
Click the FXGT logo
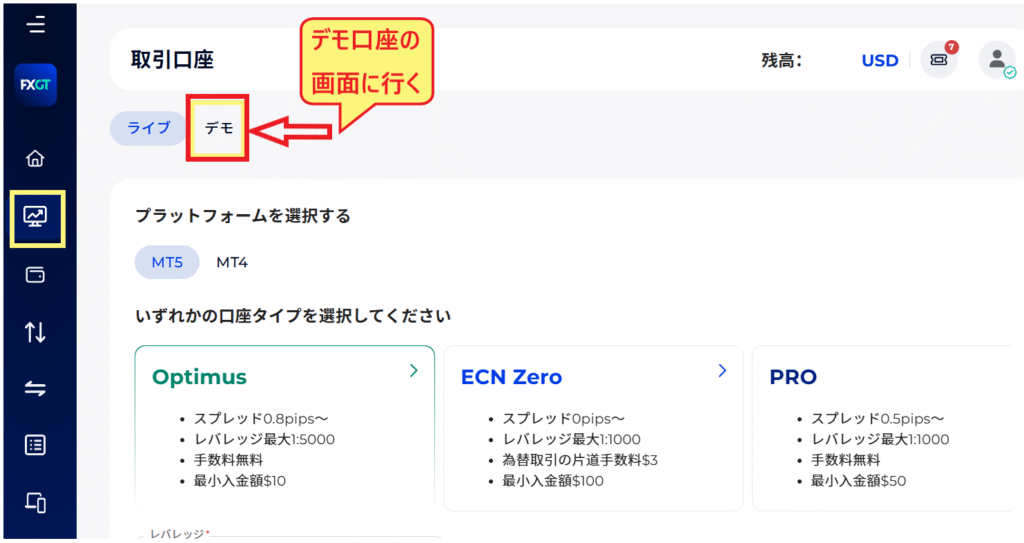37,85
